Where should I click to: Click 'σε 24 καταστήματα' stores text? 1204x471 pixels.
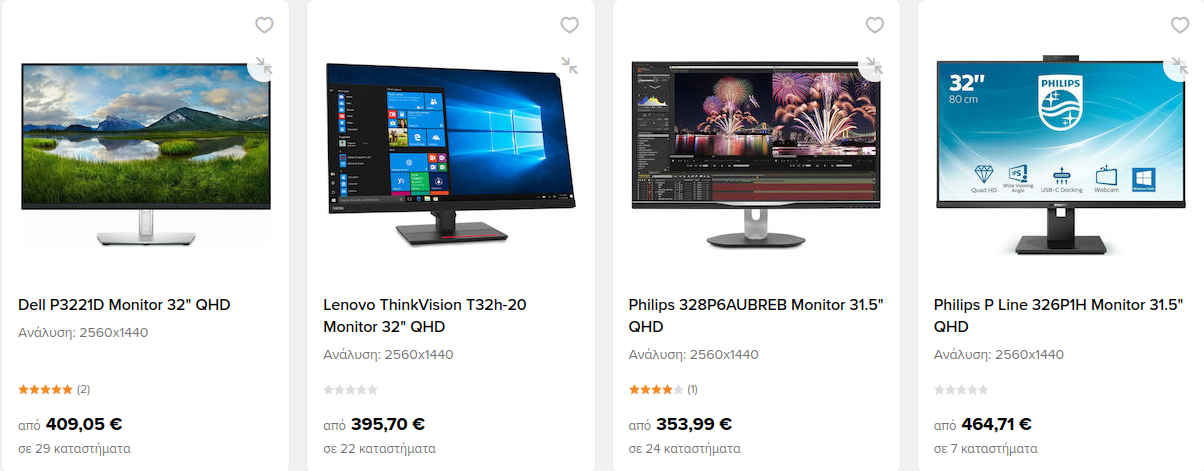click(685, 448)
